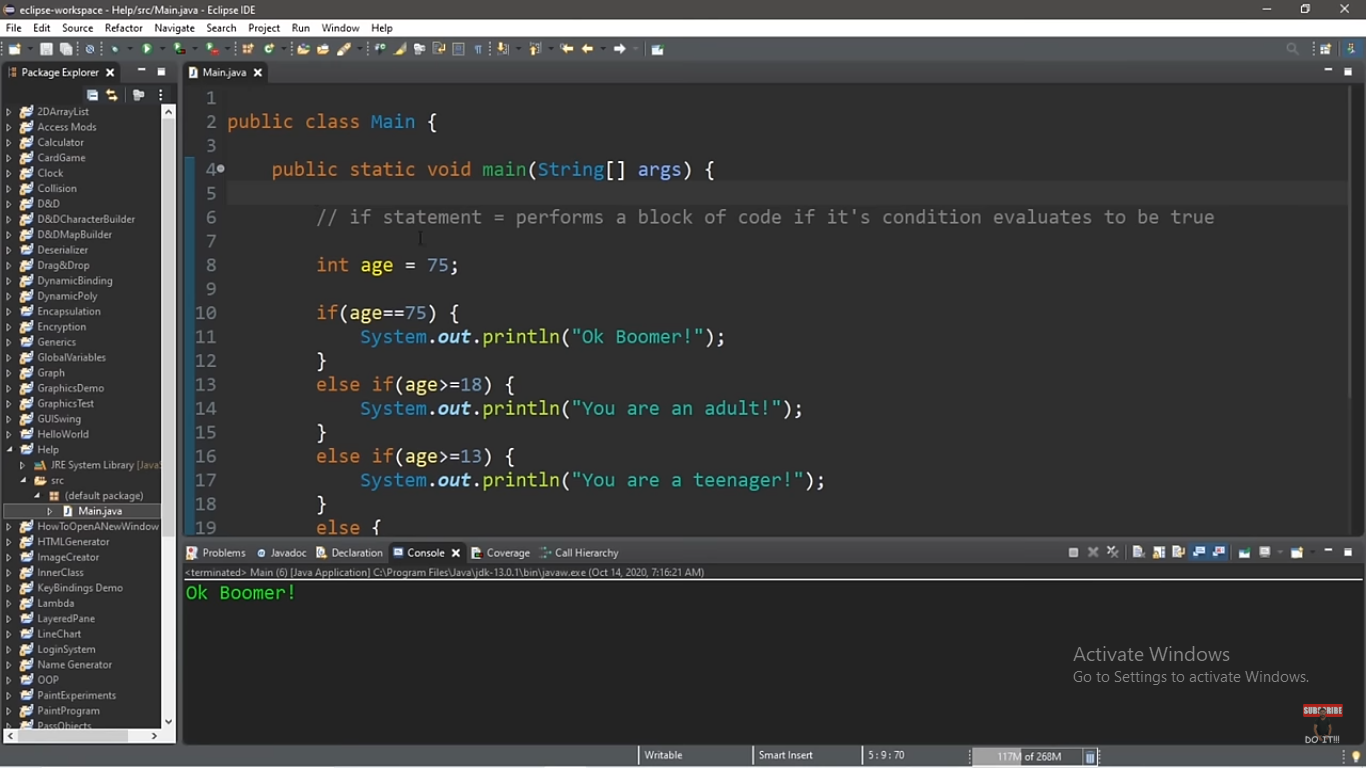
Task: Create a new Java class via toolbar icon
Action: 269,49
